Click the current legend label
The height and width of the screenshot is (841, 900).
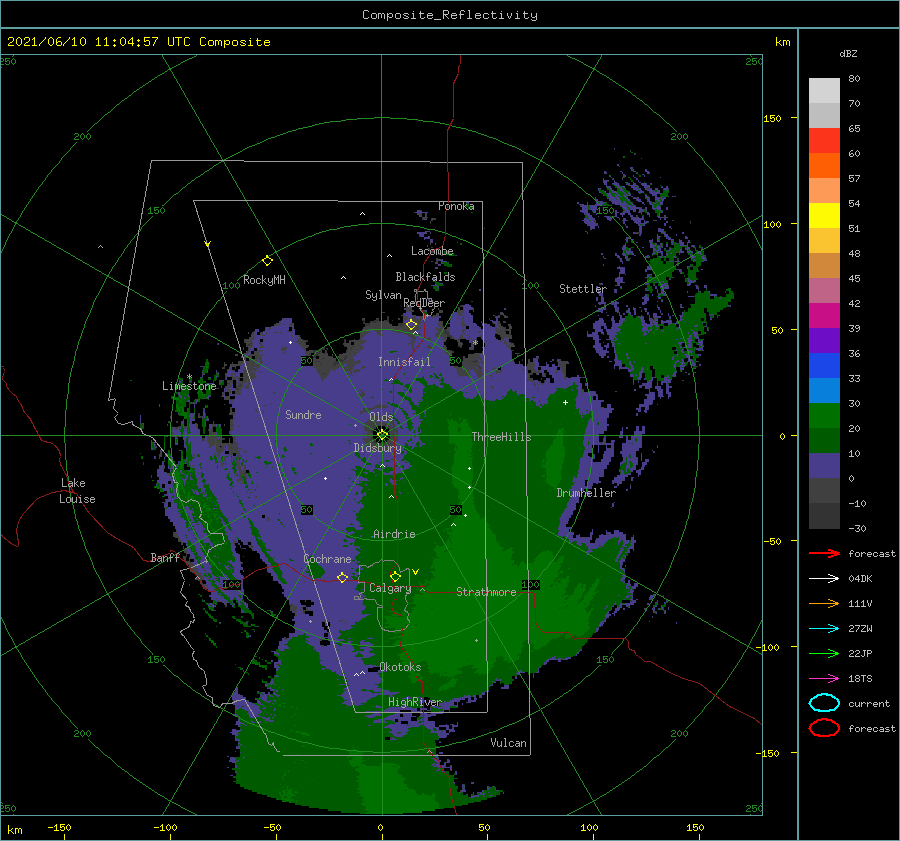[x=869, y=703]
